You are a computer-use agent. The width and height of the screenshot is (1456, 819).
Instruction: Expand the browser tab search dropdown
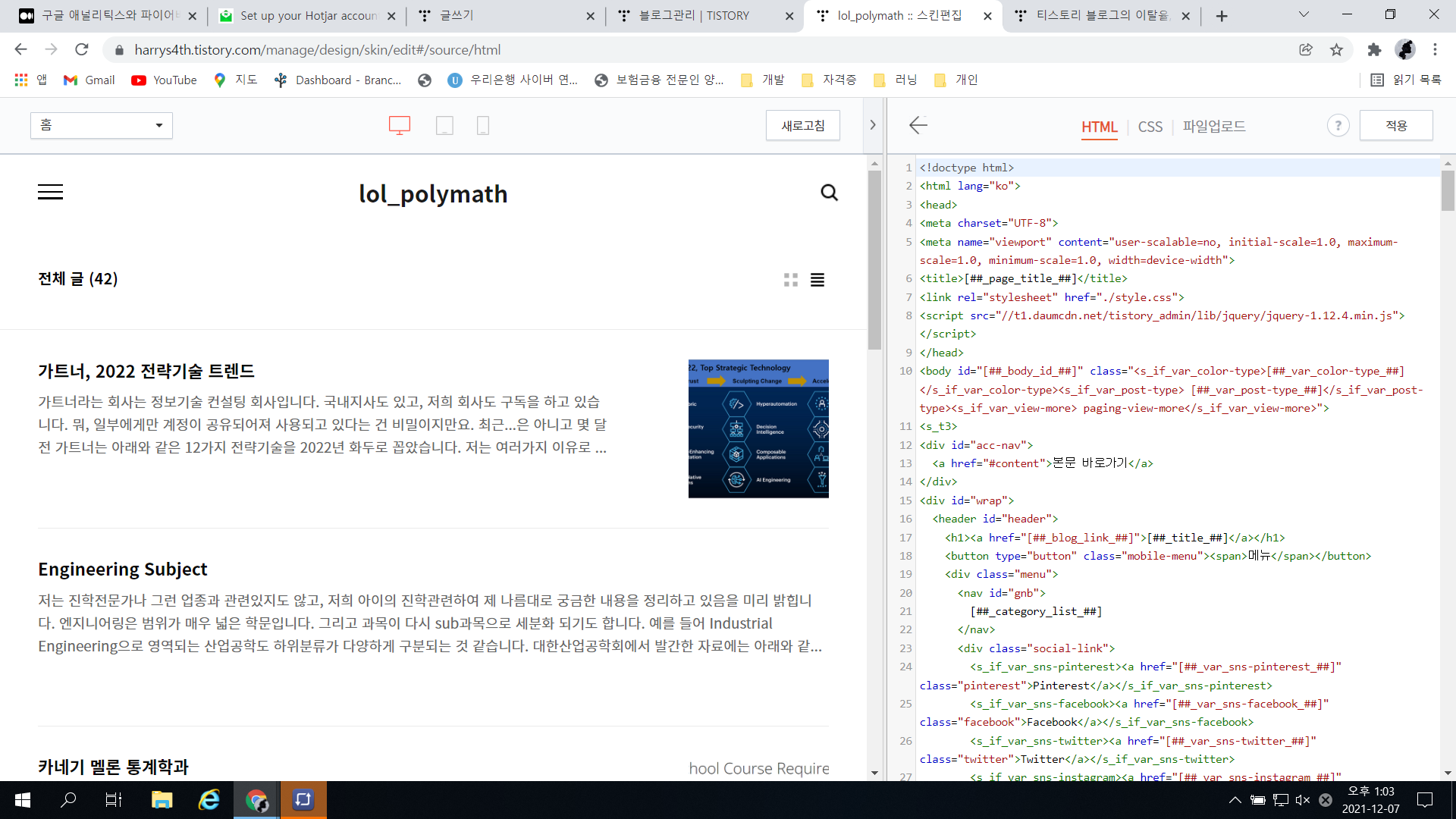(x=1304, y=15)
